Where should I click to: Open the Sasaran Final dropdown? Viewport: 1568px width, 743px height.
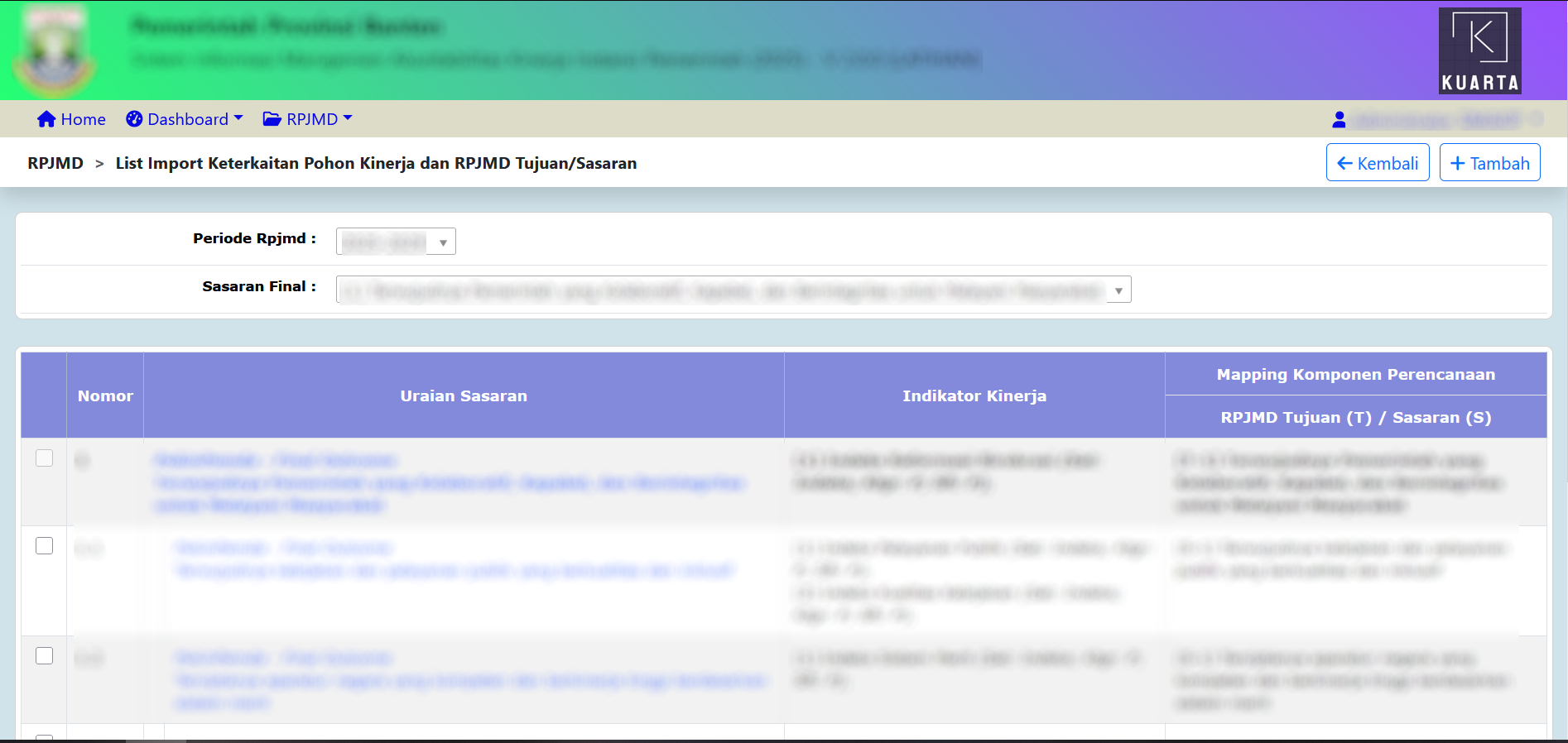coord(733,290)
